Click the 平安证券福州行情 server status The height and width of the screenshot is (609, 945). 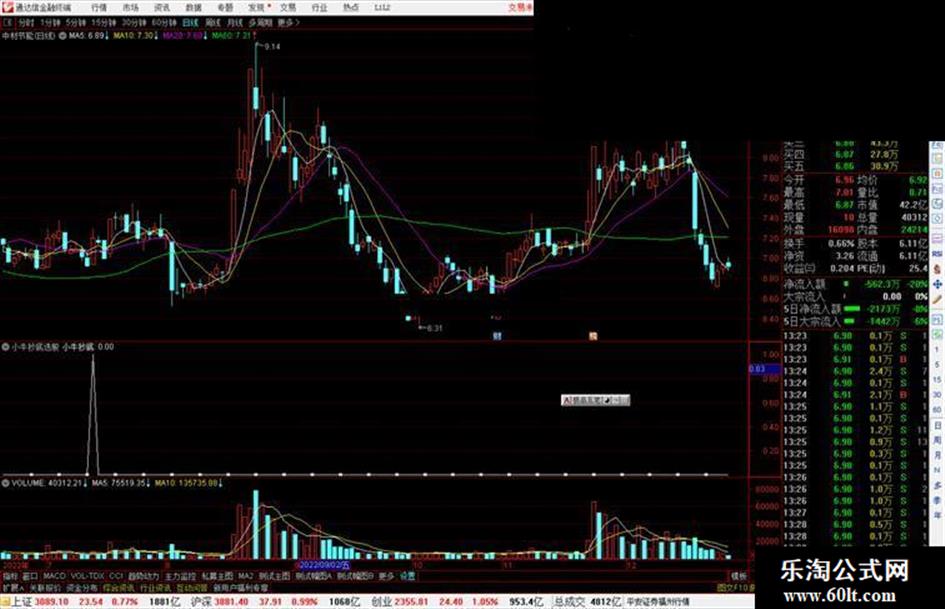658,602
